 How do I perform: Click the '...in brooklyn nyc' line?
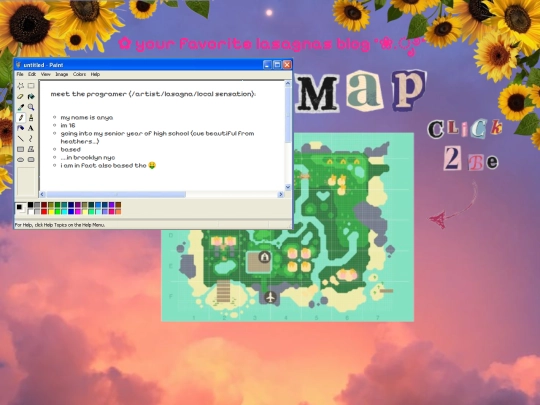pos(88,157)
